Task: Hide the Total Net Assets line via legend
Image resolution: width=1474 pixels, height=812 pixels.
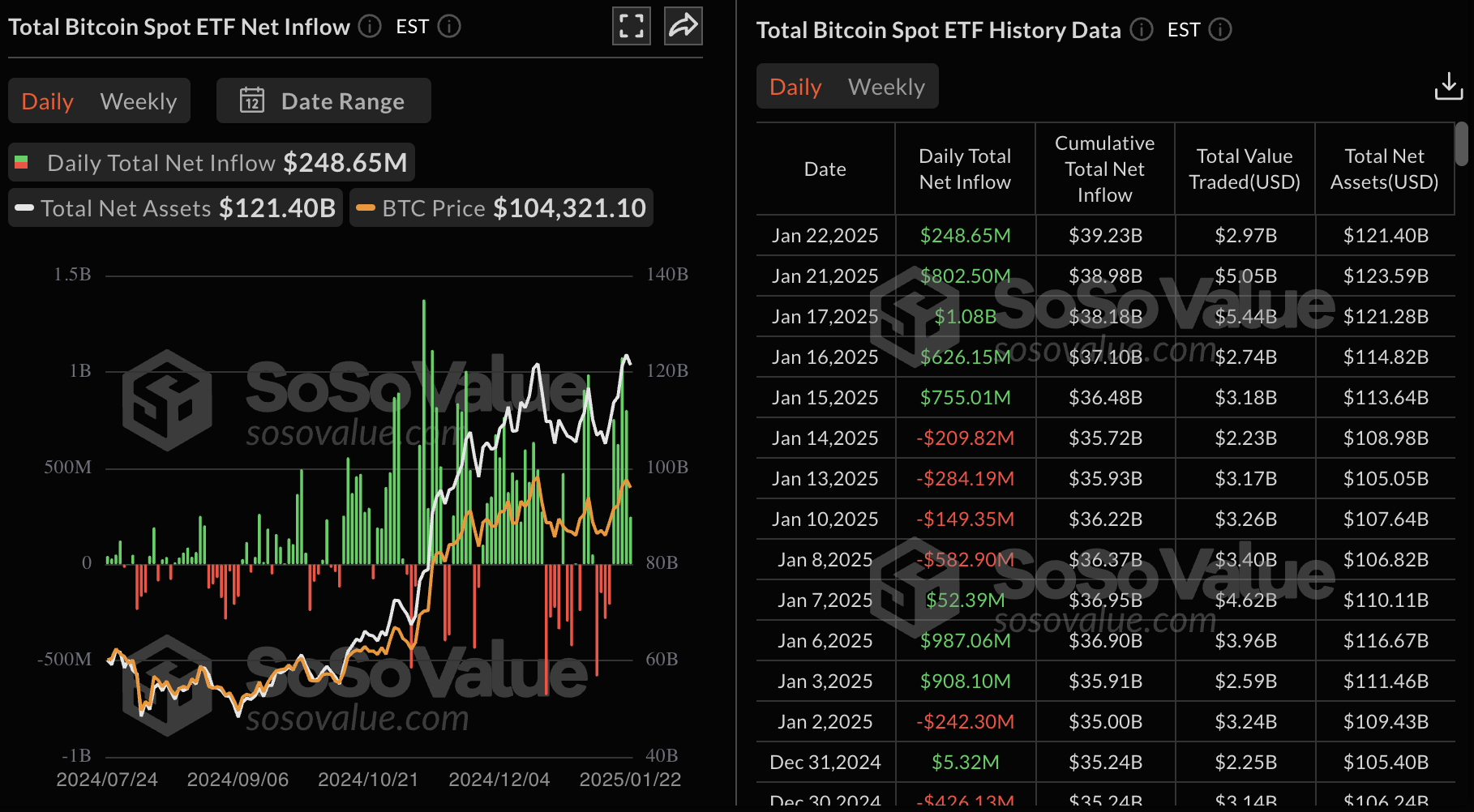Action: click(x=174, y=207)
